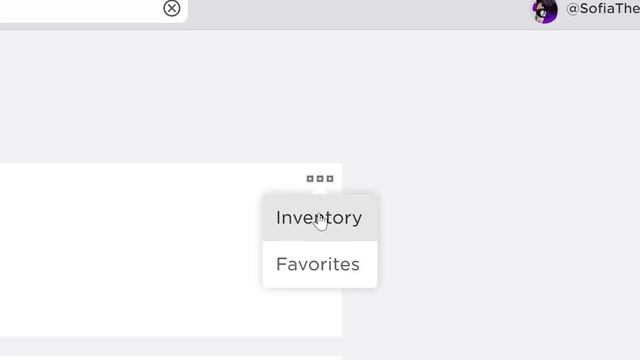640x360 pixels.
Task: Click the blank top navigation bar area
Action: point(355,12)
